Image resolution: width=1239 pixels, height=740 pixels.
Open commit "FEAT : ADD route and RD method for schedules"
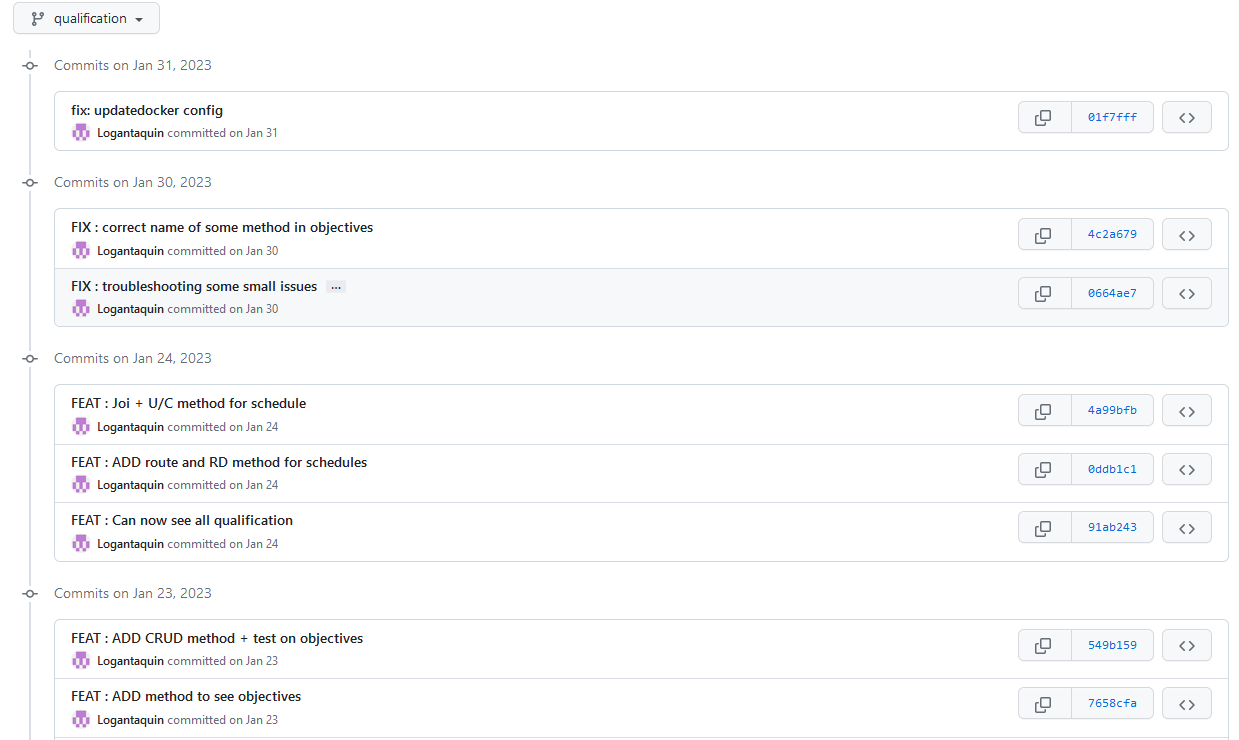coord(219,462)
